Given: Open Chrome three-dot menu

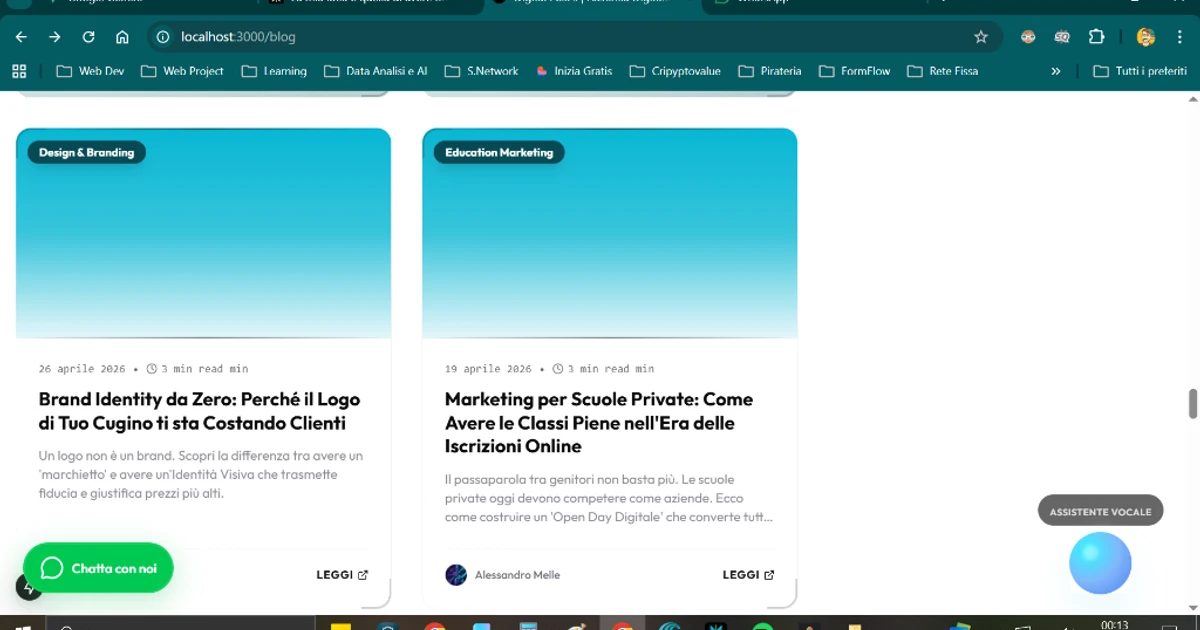Looking at the screenshot, I should pos(1180,37).
